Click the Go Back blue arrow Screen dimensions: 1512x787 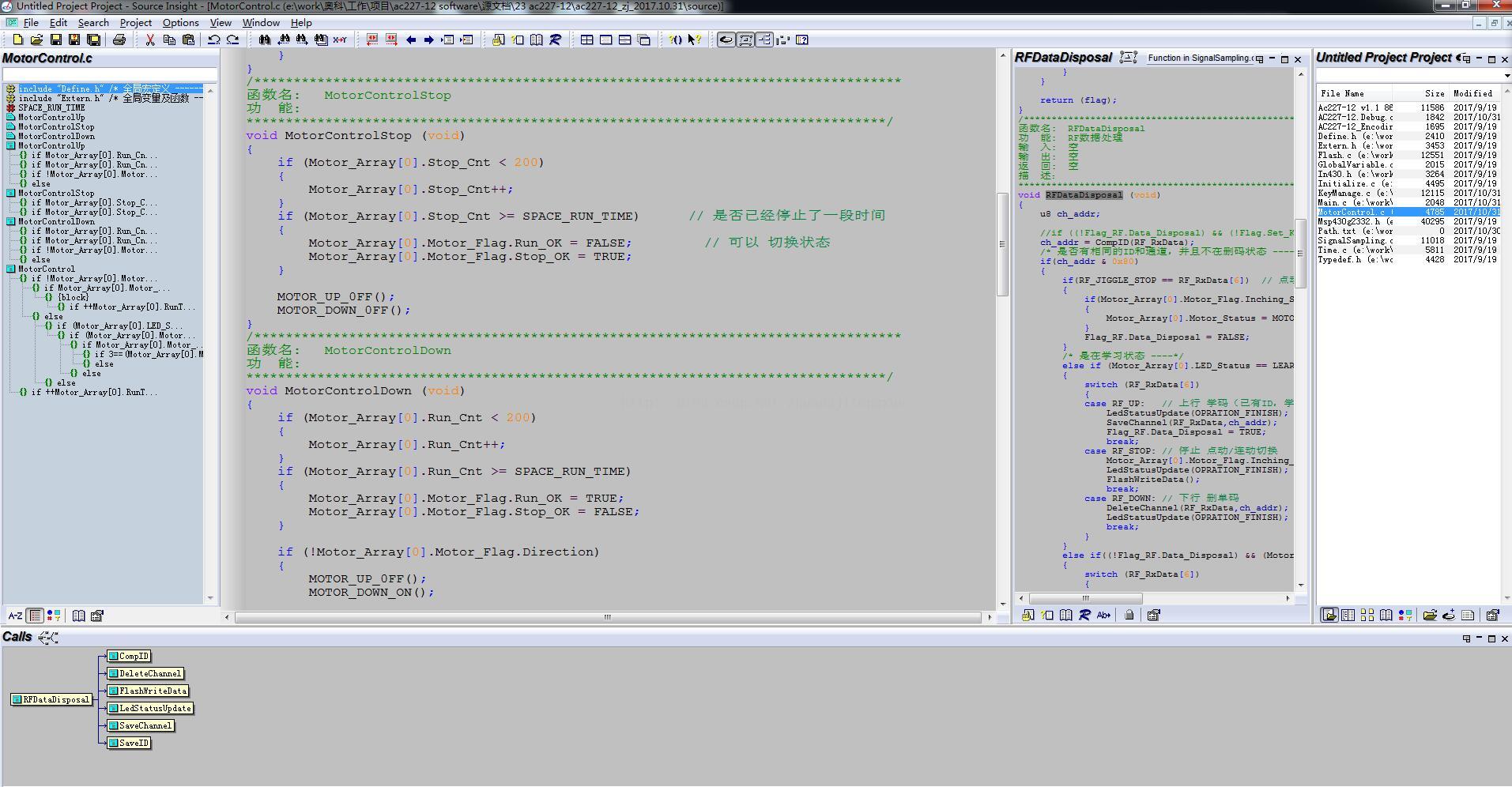tap(411, 40)
